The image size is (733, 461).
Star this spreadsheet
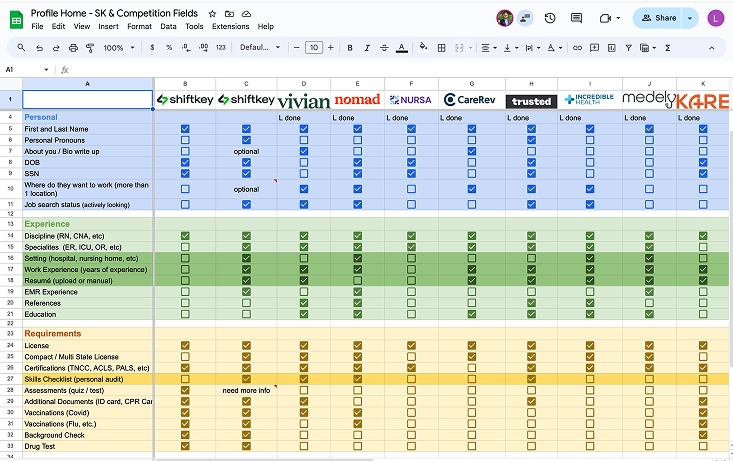click(x=212, y=14)
